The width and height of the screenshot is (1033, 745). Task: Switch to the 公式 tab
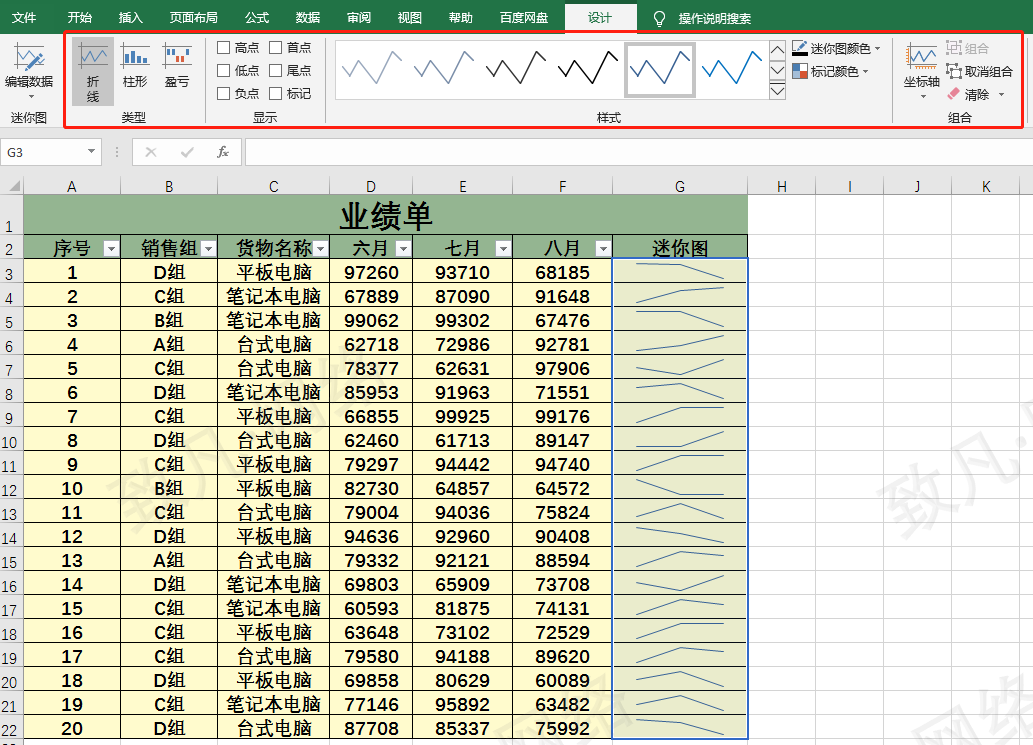coord(257,18)
